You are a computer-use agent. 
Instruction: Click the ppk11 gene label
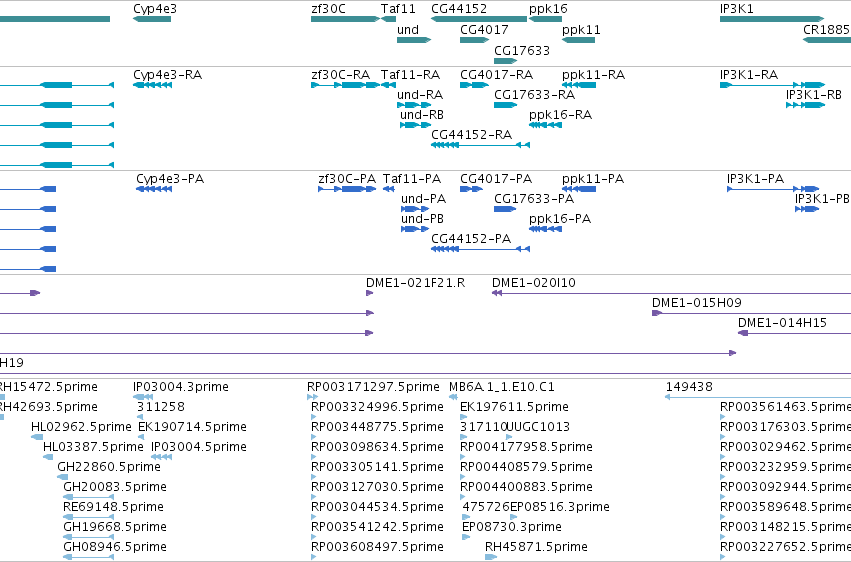pyautogui.click(x=581, y=30)
